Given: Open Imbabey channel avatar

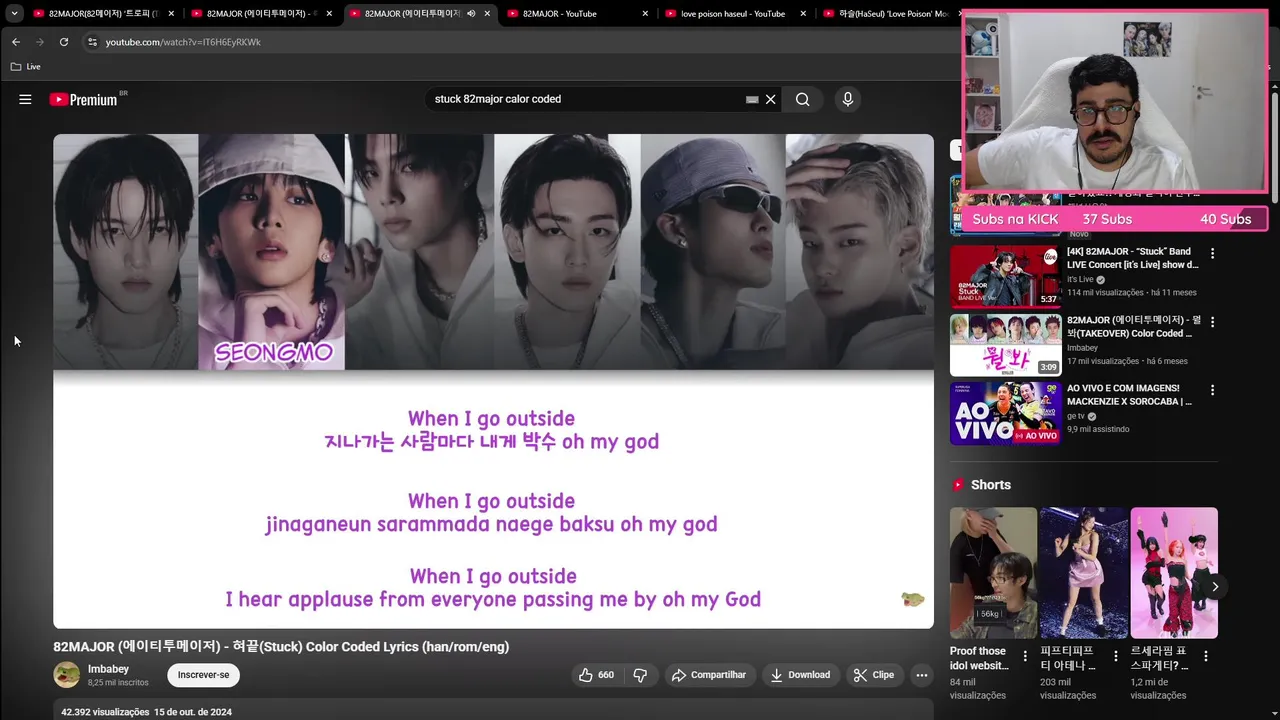Looking at the screenshot, I should pyautogui.click(x=66, y=675).
